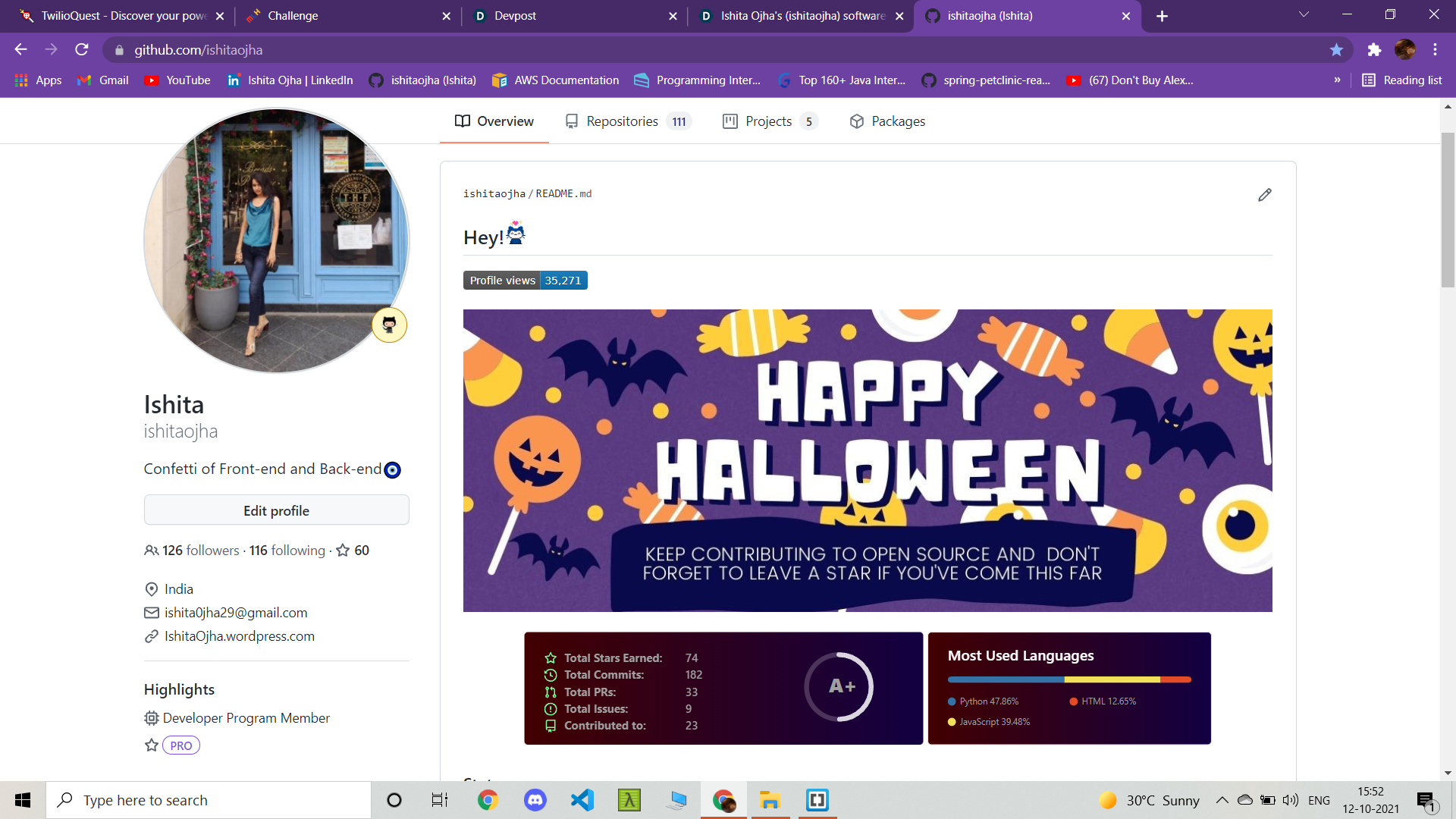Show hidden system tray icons
Screen dimensions: 1456x819
pos(1222,800)
